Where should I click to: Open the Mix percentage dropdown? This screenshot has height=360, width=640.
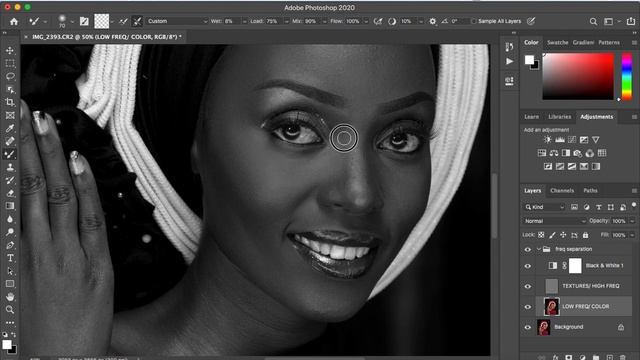pos(324,21)
